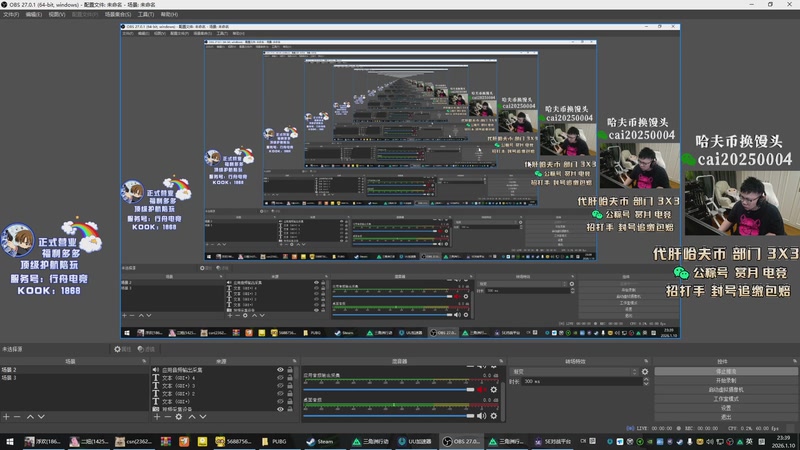Click the 退出 exit button in controls
The height and width of the screenshot is (450, 800).
pos(726,417)
